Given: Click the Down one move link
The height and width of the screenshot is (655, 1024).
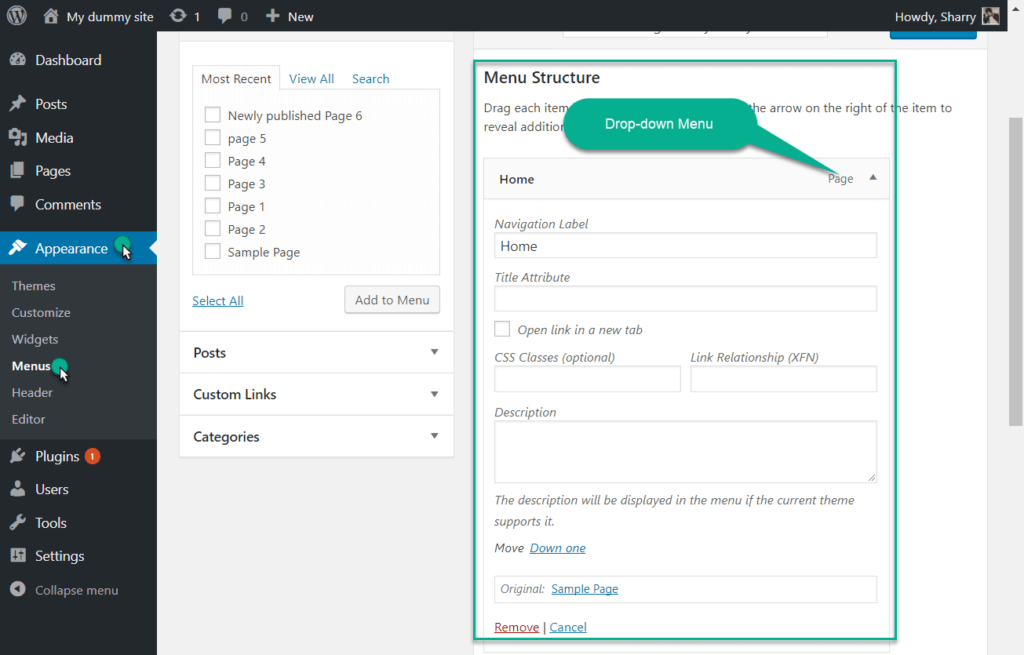Looking at the screenshot, I should coord(557,548).
